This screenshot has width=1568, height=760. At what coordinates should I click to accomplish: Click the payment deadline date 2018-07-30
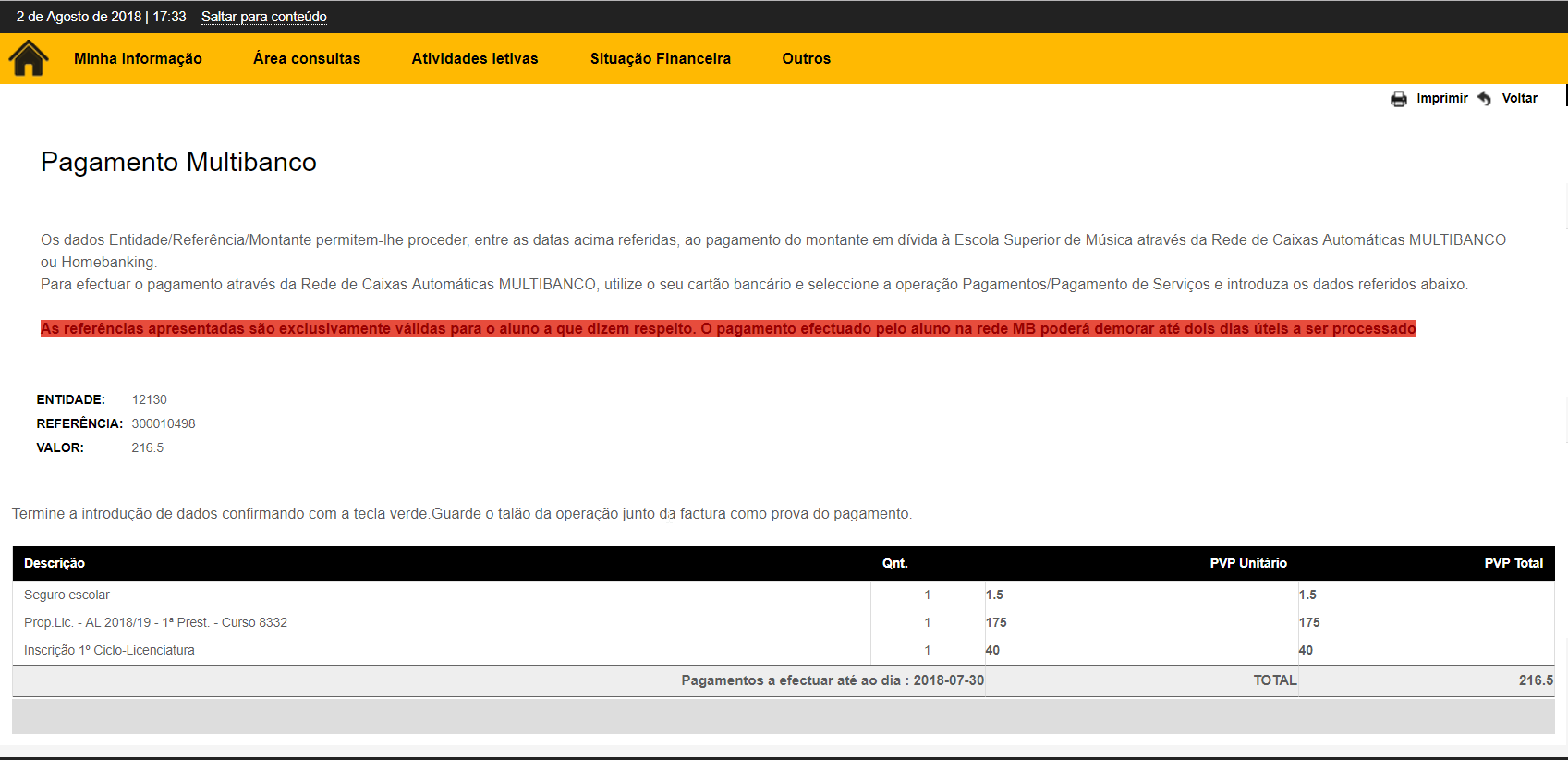tap(949, 680)
